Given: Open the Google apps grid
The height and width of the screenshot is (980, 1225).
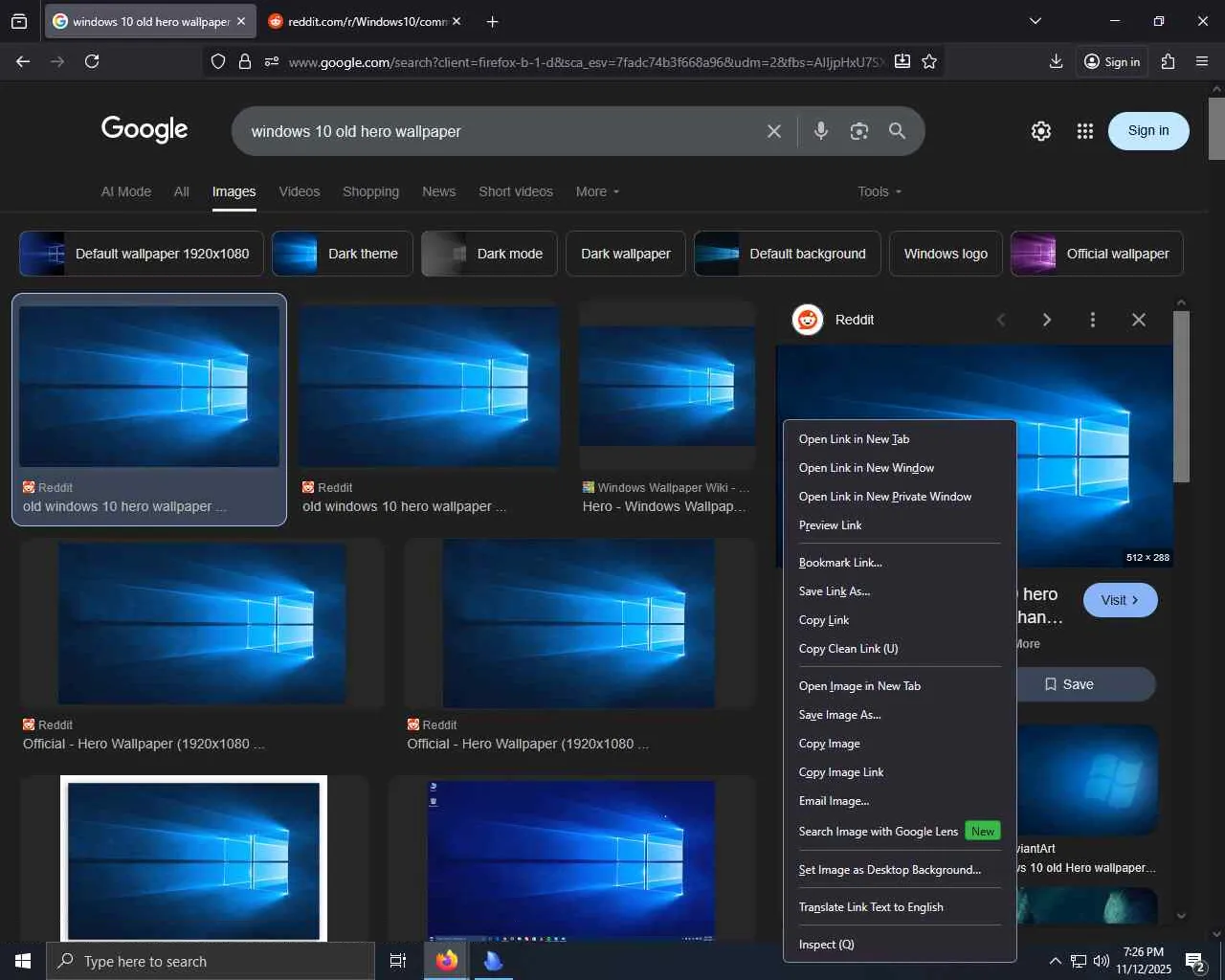Looking at the screenshot, I should tap(1084, 131).
